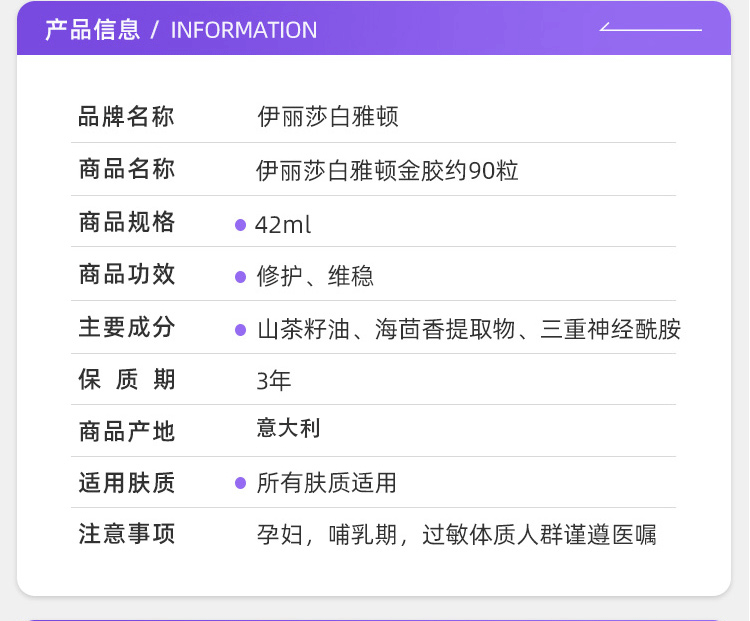750x621 pixels.
Task: Select the 适用肤质 label
Action: [126, 482]
